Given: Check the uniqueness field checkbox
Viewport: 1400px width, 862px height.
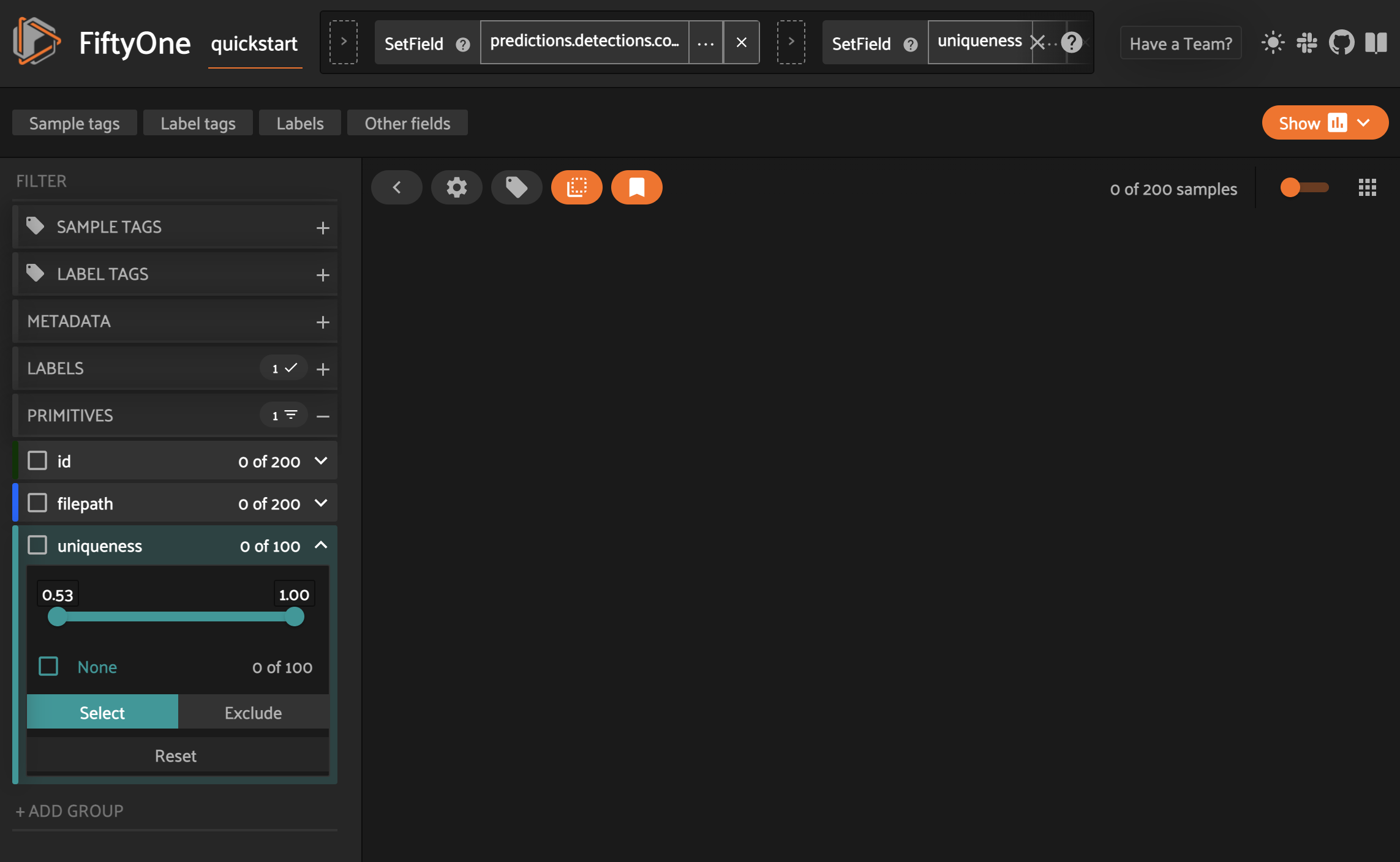Looking at the screenshot, I should [37, 545].
